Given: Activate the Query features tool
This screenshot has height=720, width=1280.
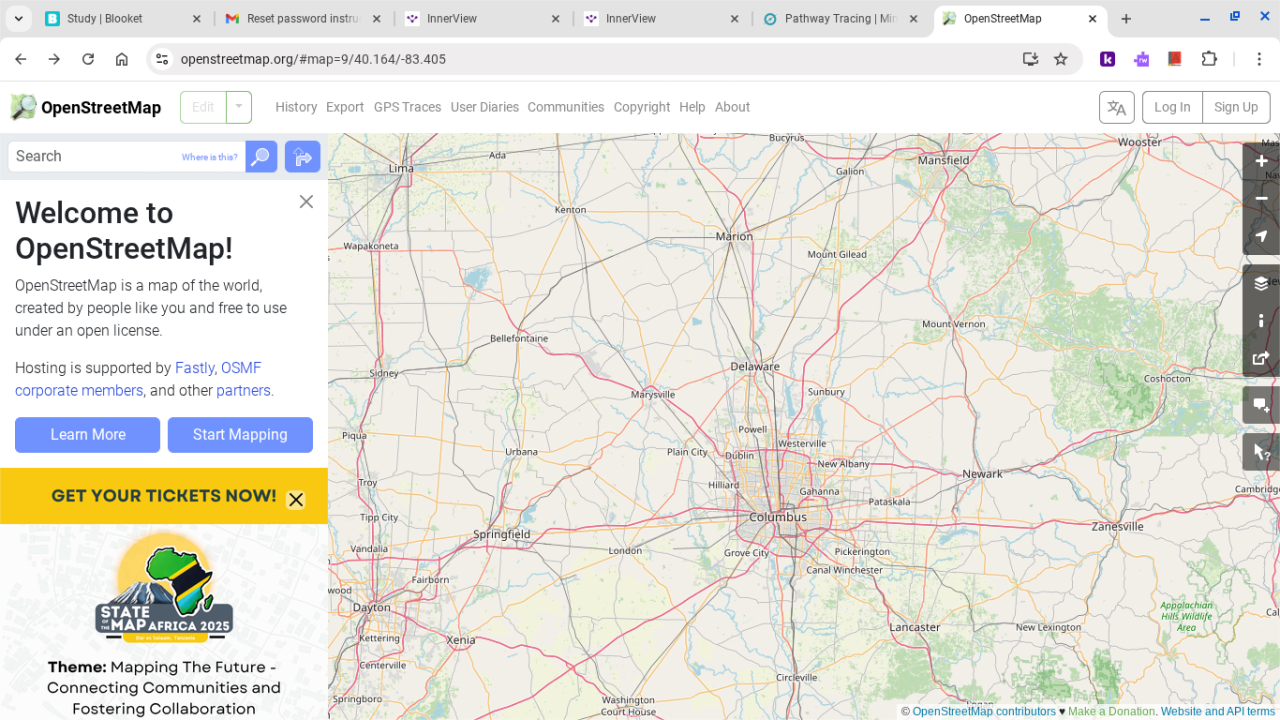Looking at the screenshot, I should coord(1261,452).
